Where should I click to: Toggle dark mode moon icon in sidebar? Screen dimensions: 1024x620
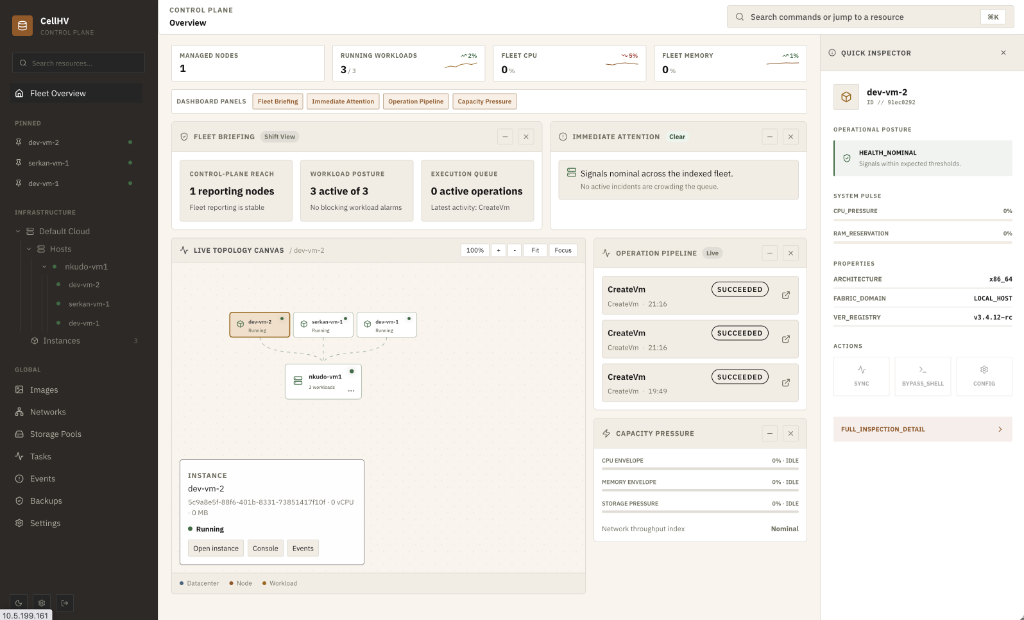point(19,603)
